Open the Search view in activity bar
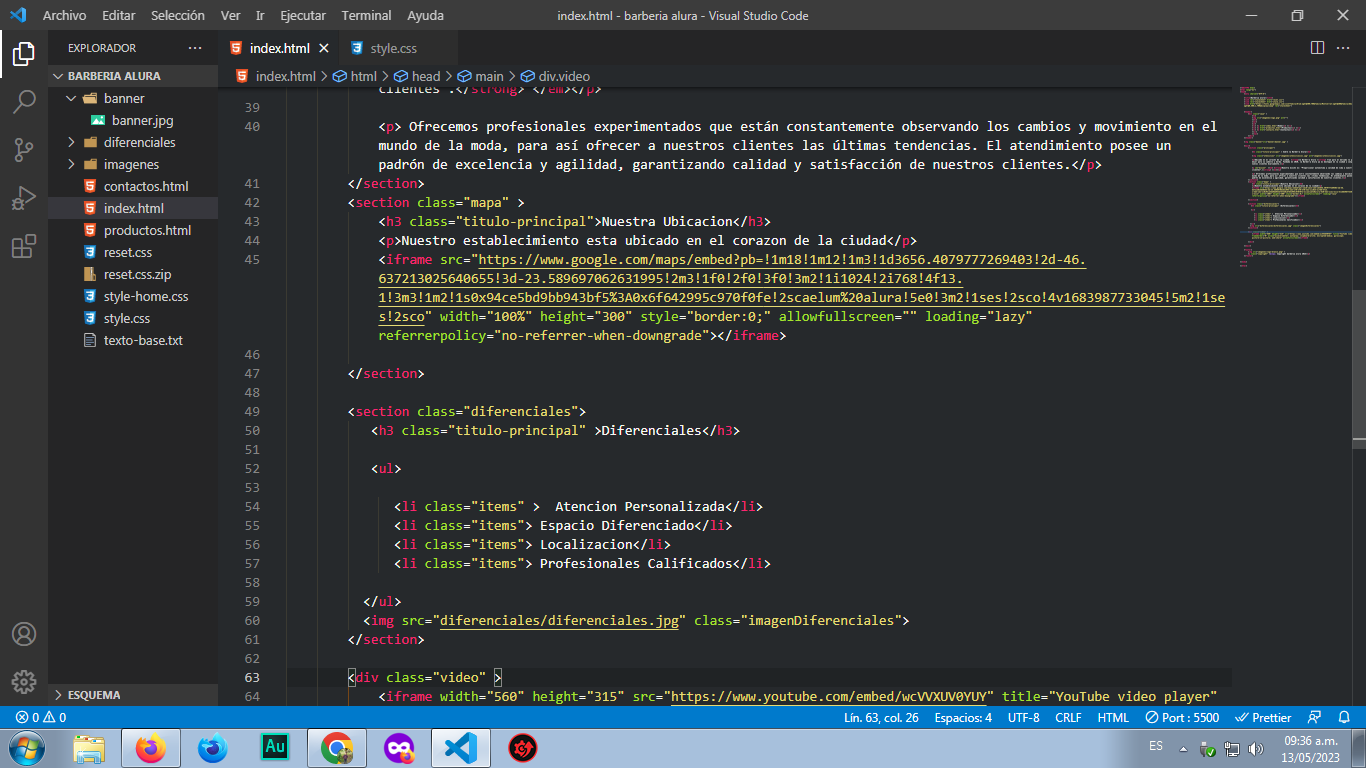Screen dimensions: 1366x768 pyautogui.click(x=24, y=102)
